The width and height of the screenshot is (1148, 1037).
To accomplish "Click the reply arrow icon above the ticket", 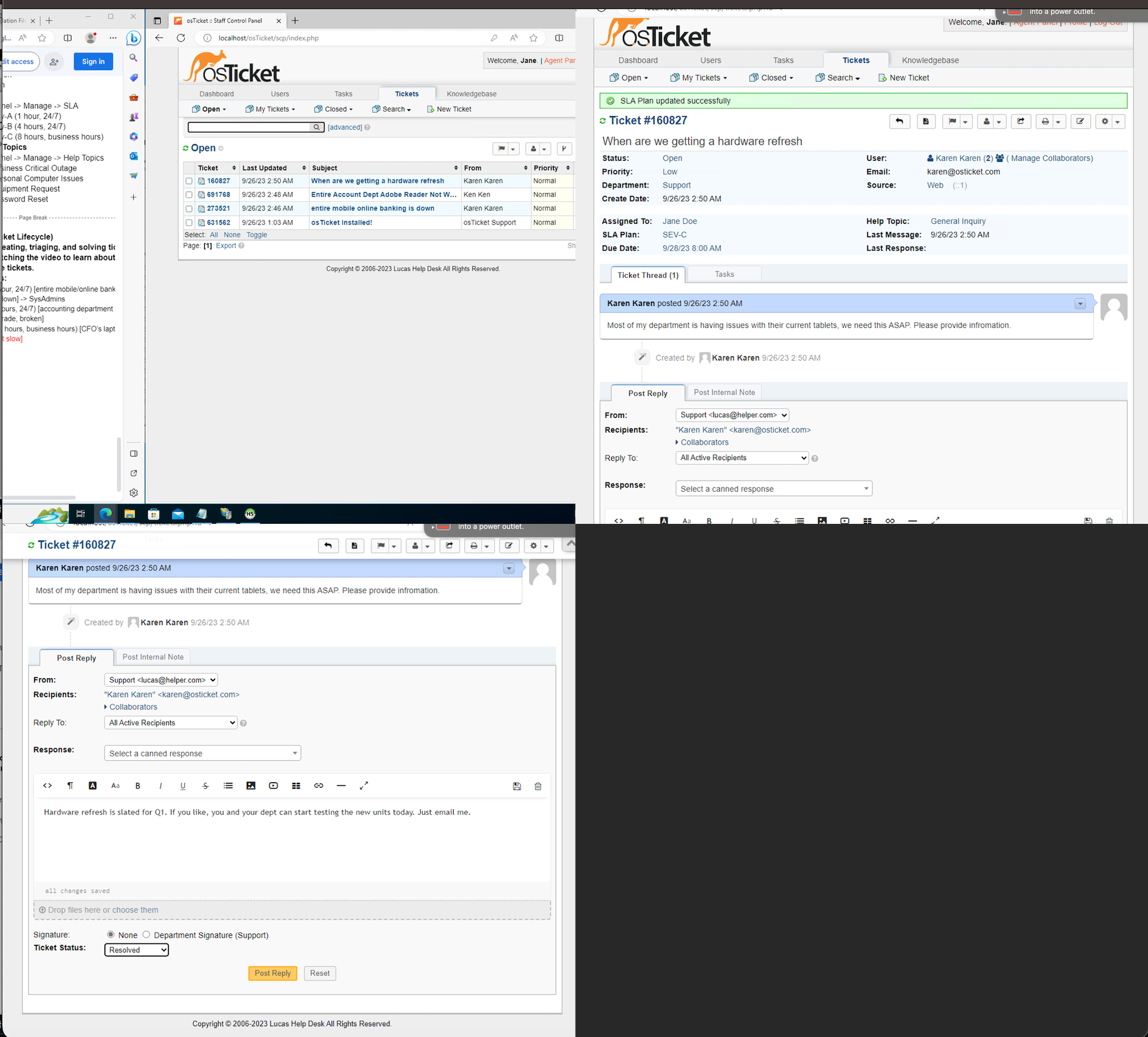I will 328,546.
